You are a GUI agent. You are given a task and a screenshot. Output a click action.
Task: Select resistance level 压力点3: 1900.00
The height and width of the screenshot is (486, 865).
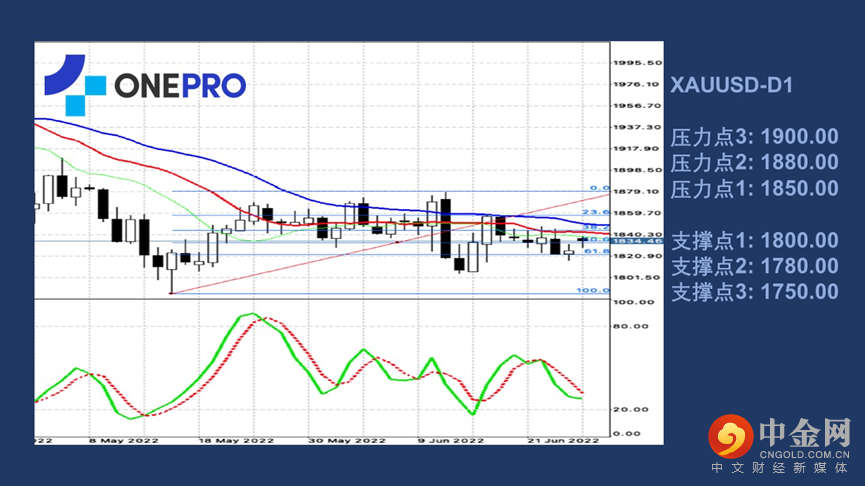[755, 137]
